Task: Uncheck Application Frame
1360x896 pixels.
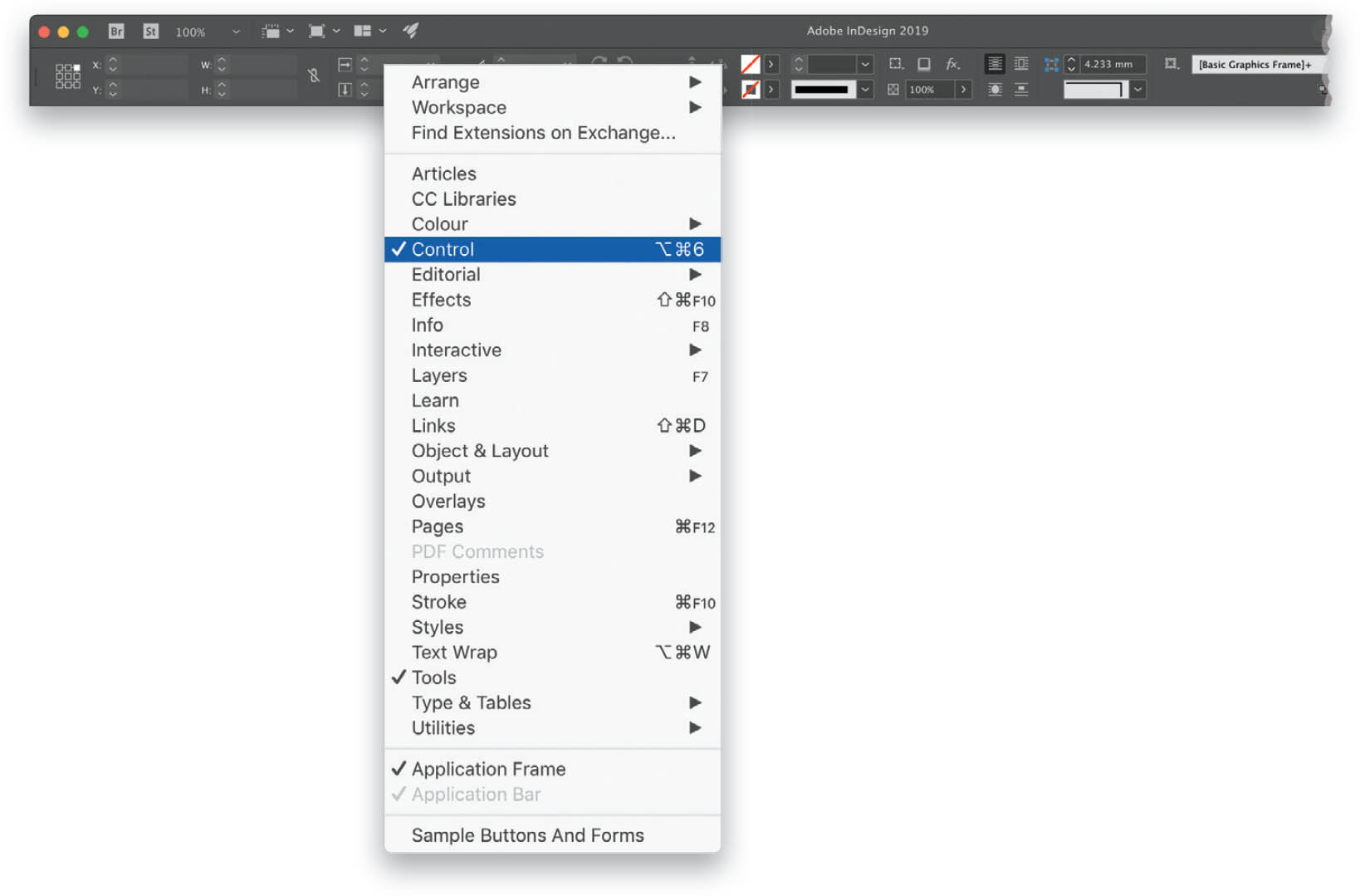Action: (487, 769)
